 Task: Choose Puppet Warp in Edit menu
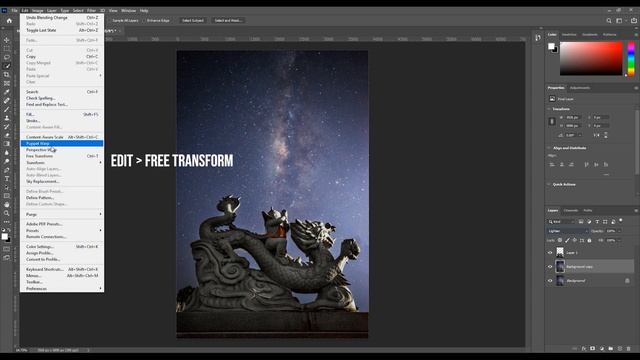click(62, 143)
